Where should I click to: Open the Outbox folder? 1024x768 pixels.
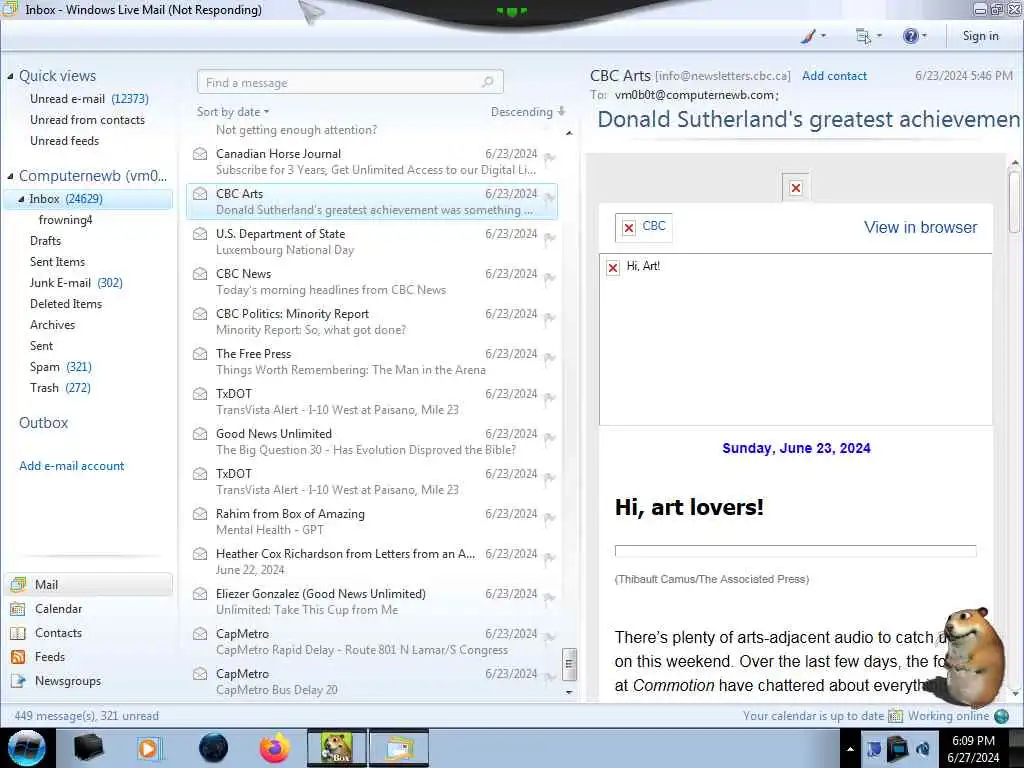click(43, 423)
